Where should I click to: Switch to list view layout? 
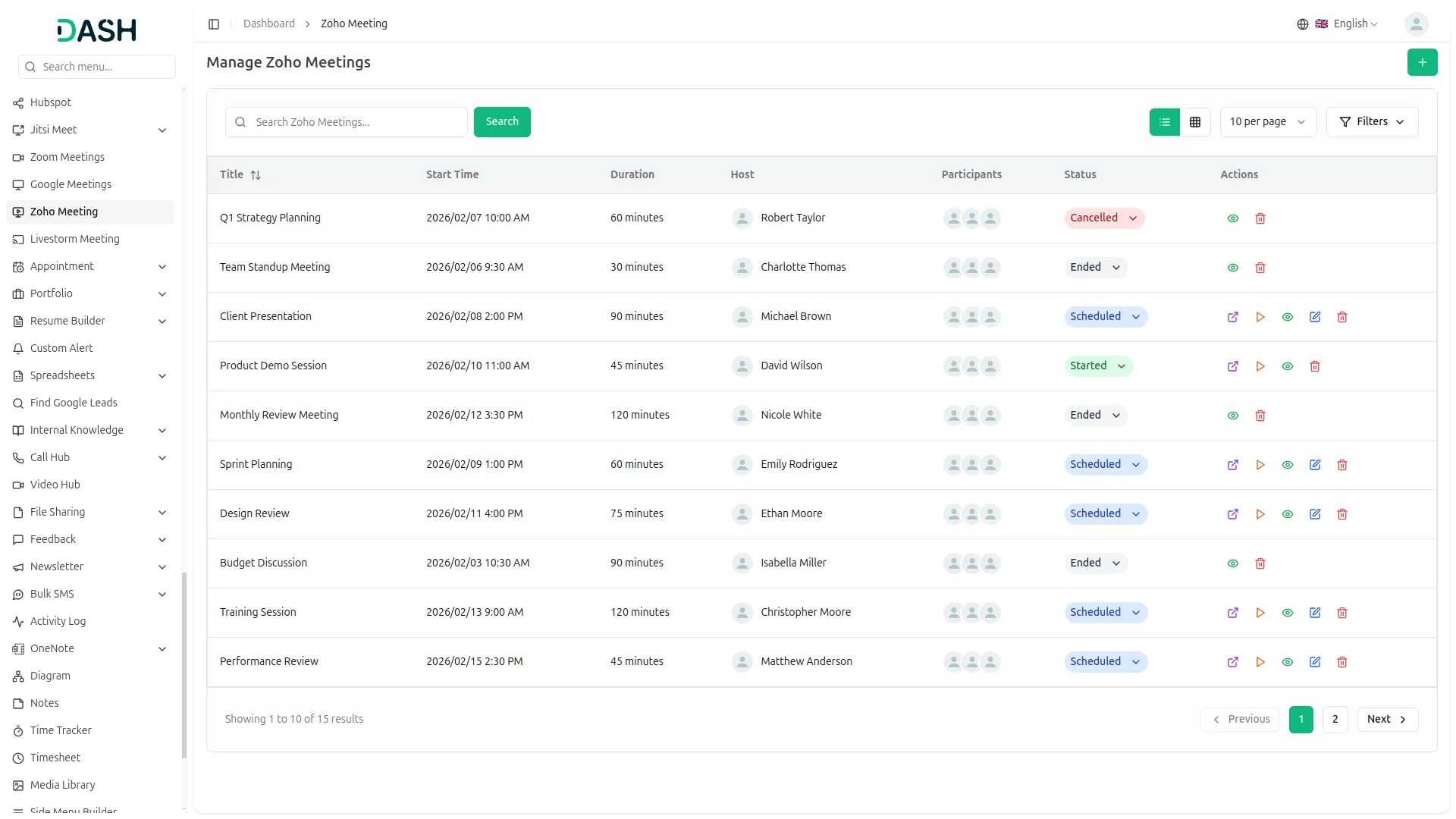coord(1164,122)
